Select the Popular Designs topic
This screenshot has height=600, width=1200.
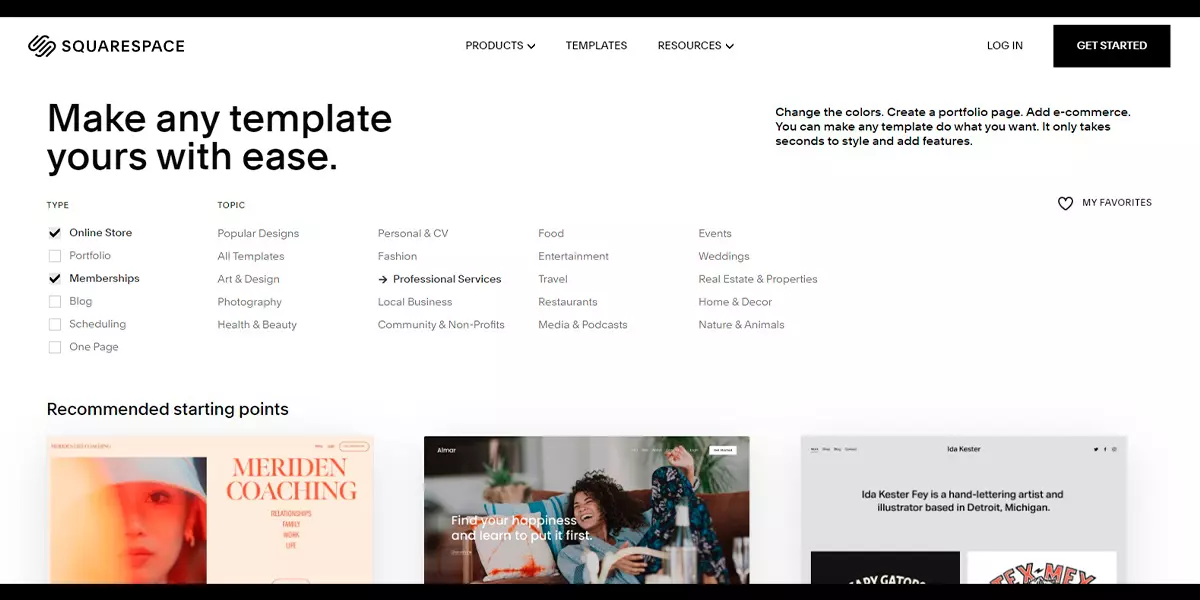(258, 233)
